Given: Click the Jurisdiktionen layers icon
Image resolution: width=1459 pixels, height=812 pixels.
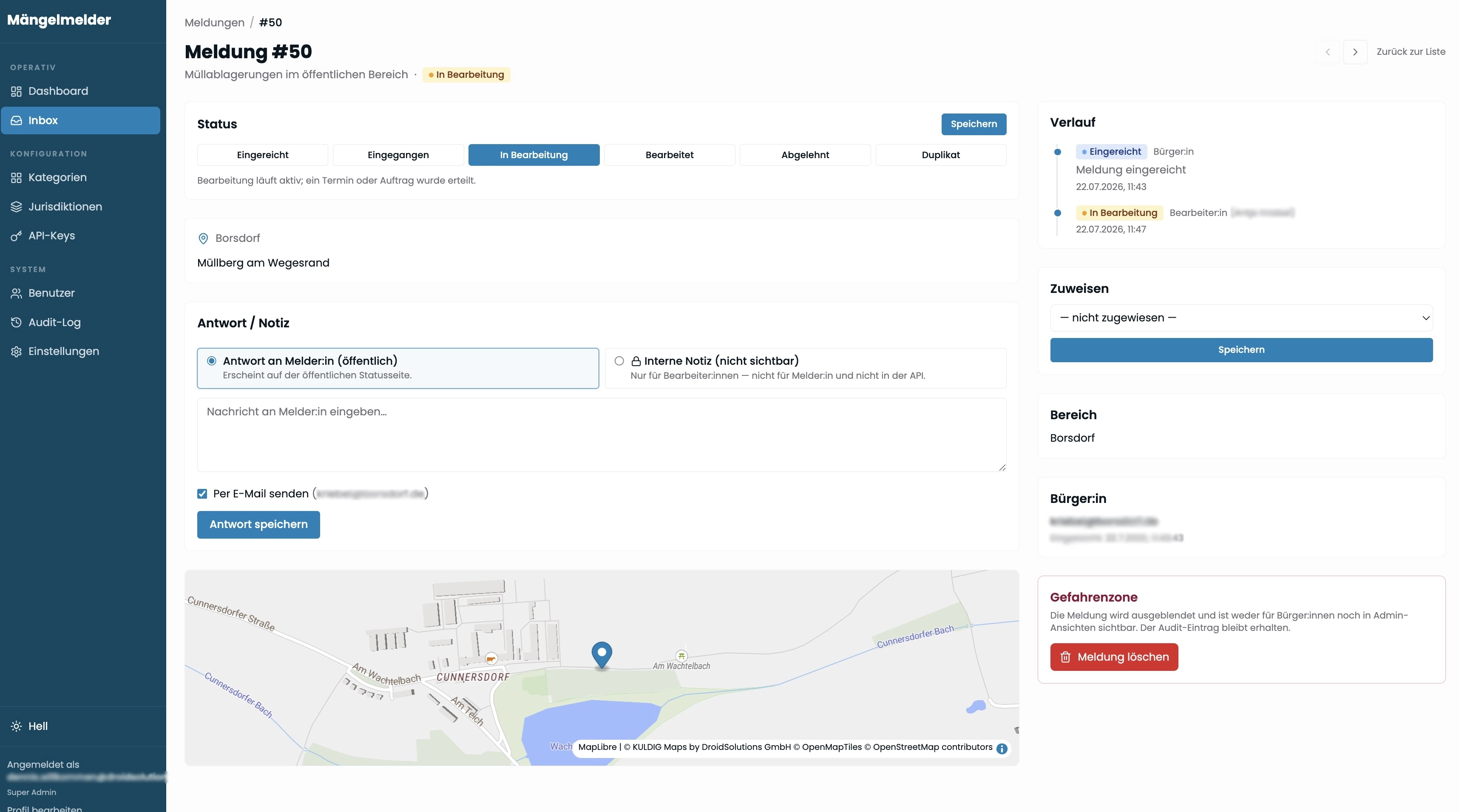Looking at the screenshot, I should click(16, 207).
